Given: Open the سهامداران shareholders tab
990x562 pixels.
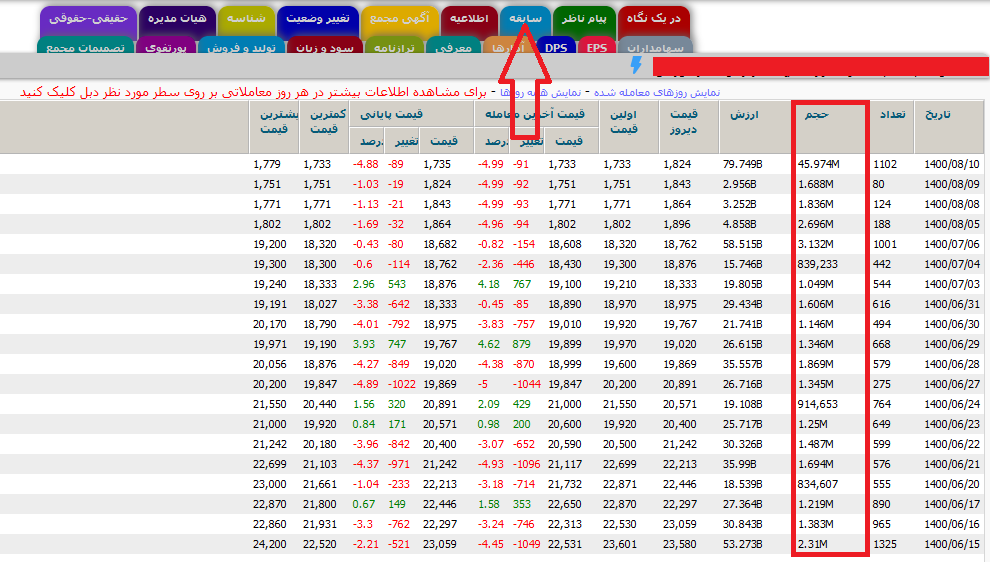Looking at the screenshot, I should coord(655,47).
